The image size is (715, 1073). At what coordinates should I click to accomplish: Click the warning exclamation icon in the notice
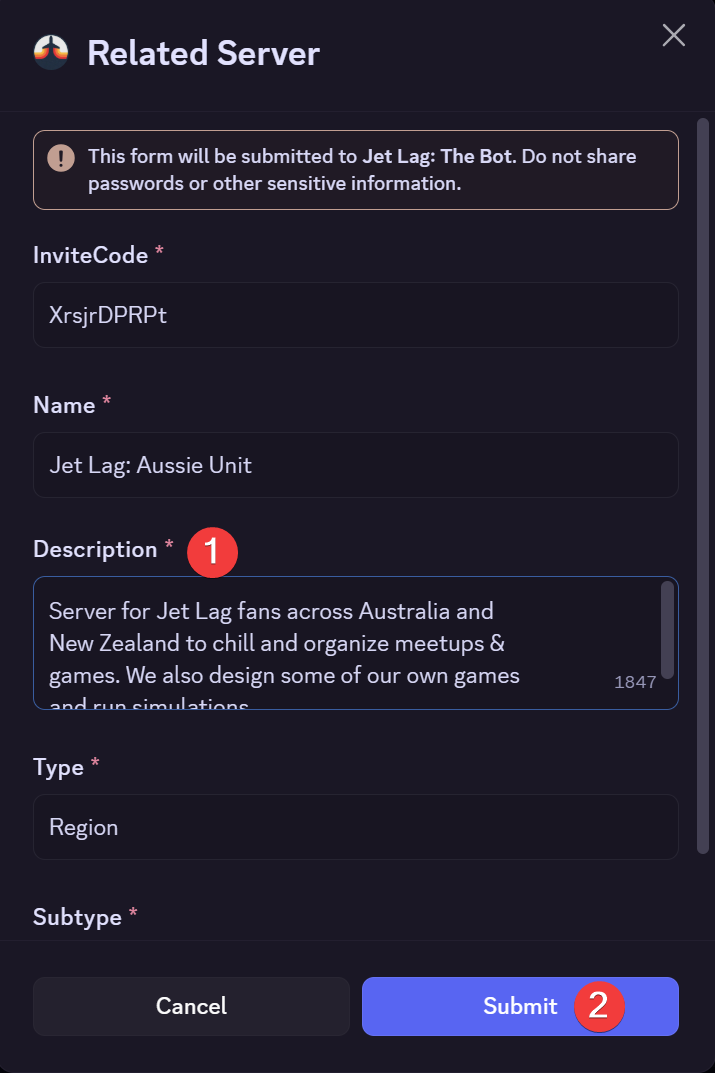61,158
